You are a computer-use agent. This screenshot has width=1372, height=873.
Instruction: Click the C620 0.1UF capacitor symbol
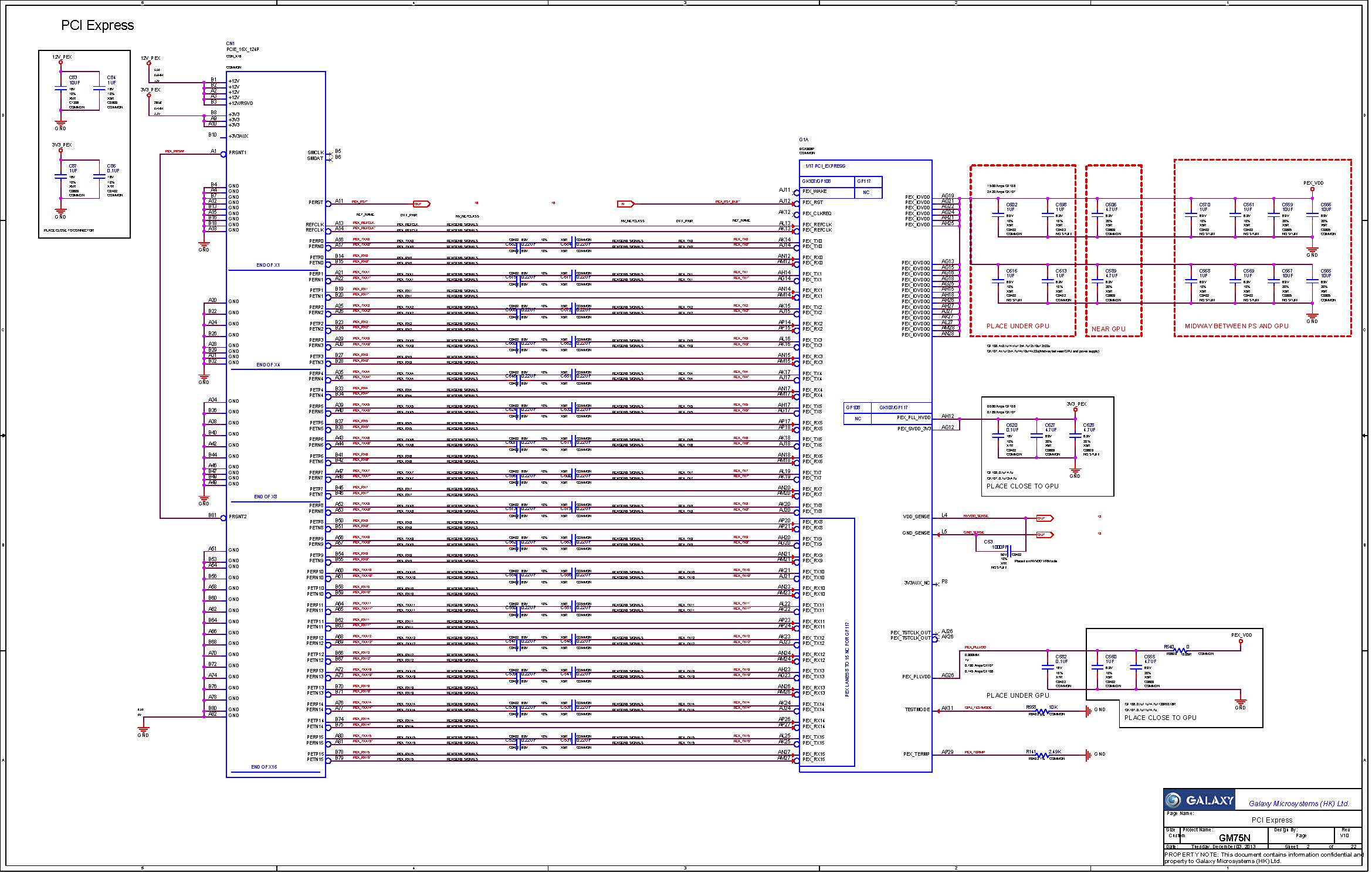[998, 436]
